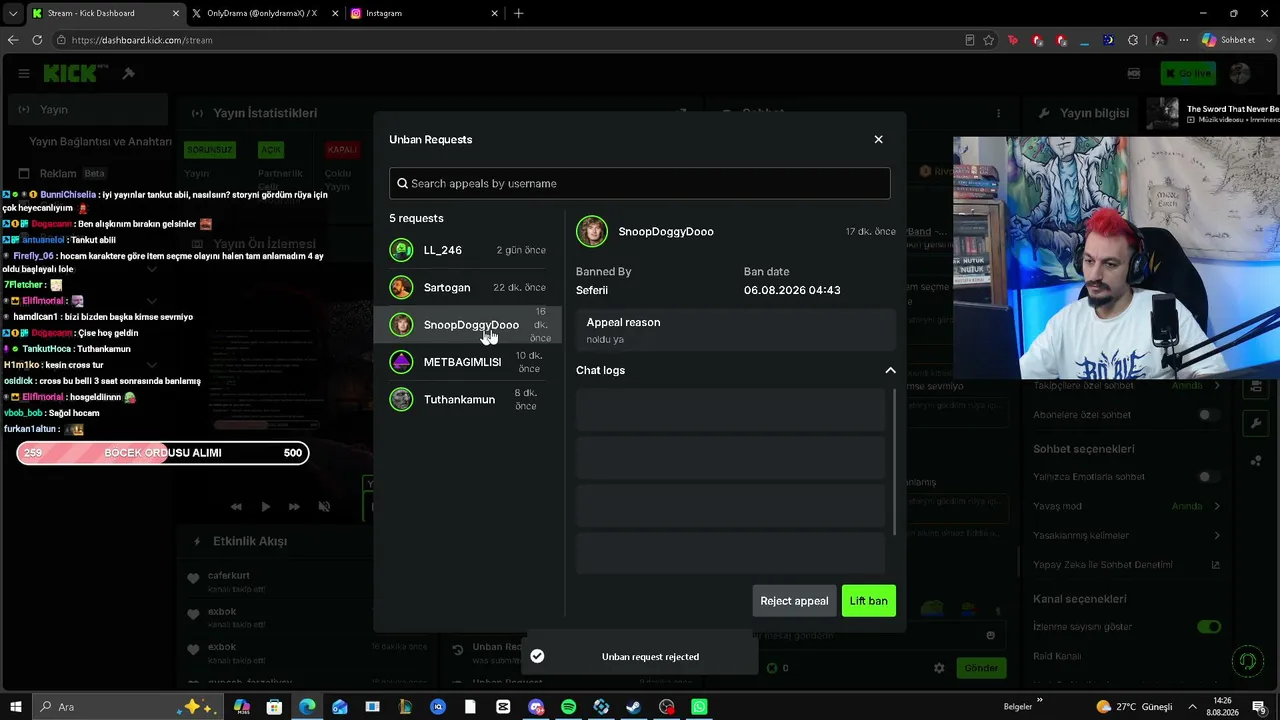The width and height of the screenshot is (1280, 720).
Task: Open browser Settings and more menu
Action: pyautogui.click(x=1183, y=40)
